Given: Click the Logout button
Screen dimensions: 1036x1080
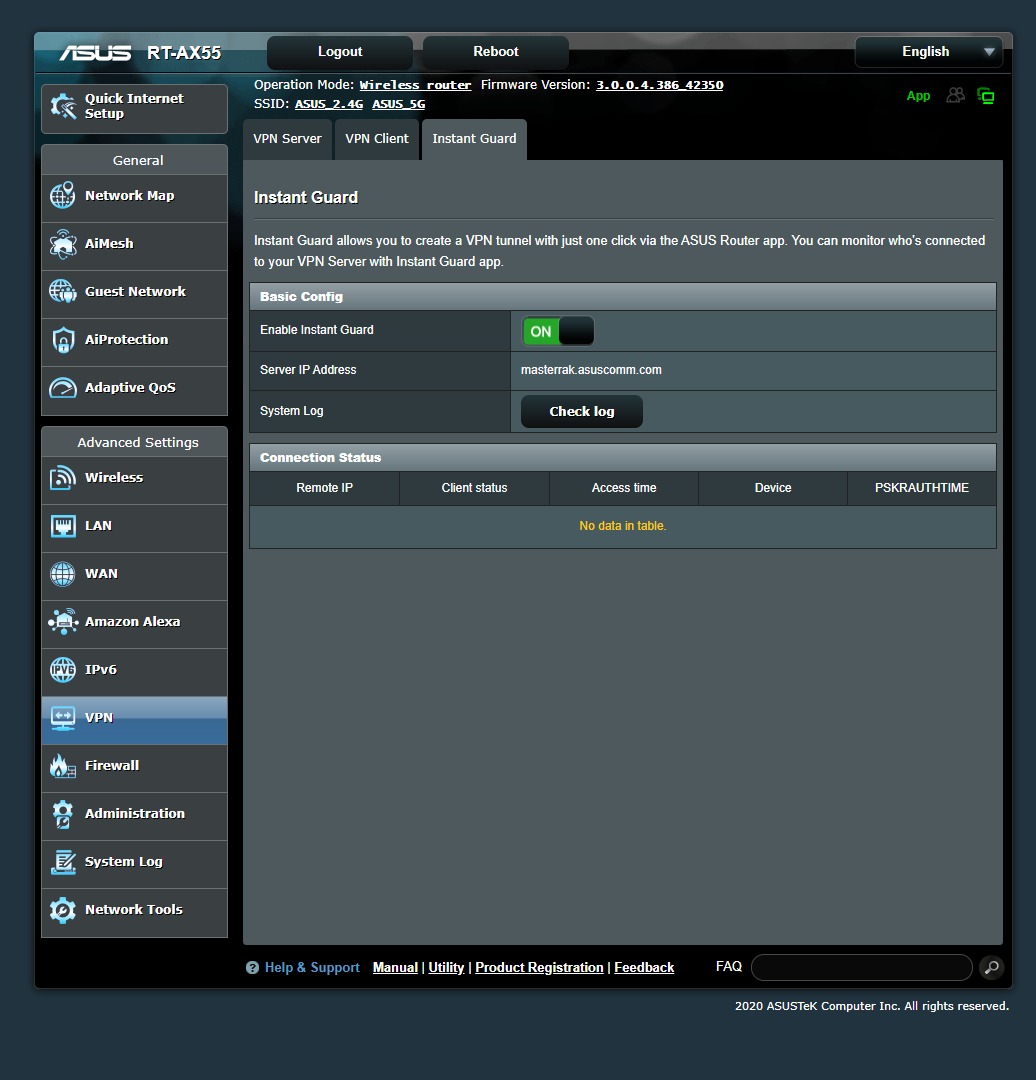Looking at the screenshot, I should click(340, 52).
